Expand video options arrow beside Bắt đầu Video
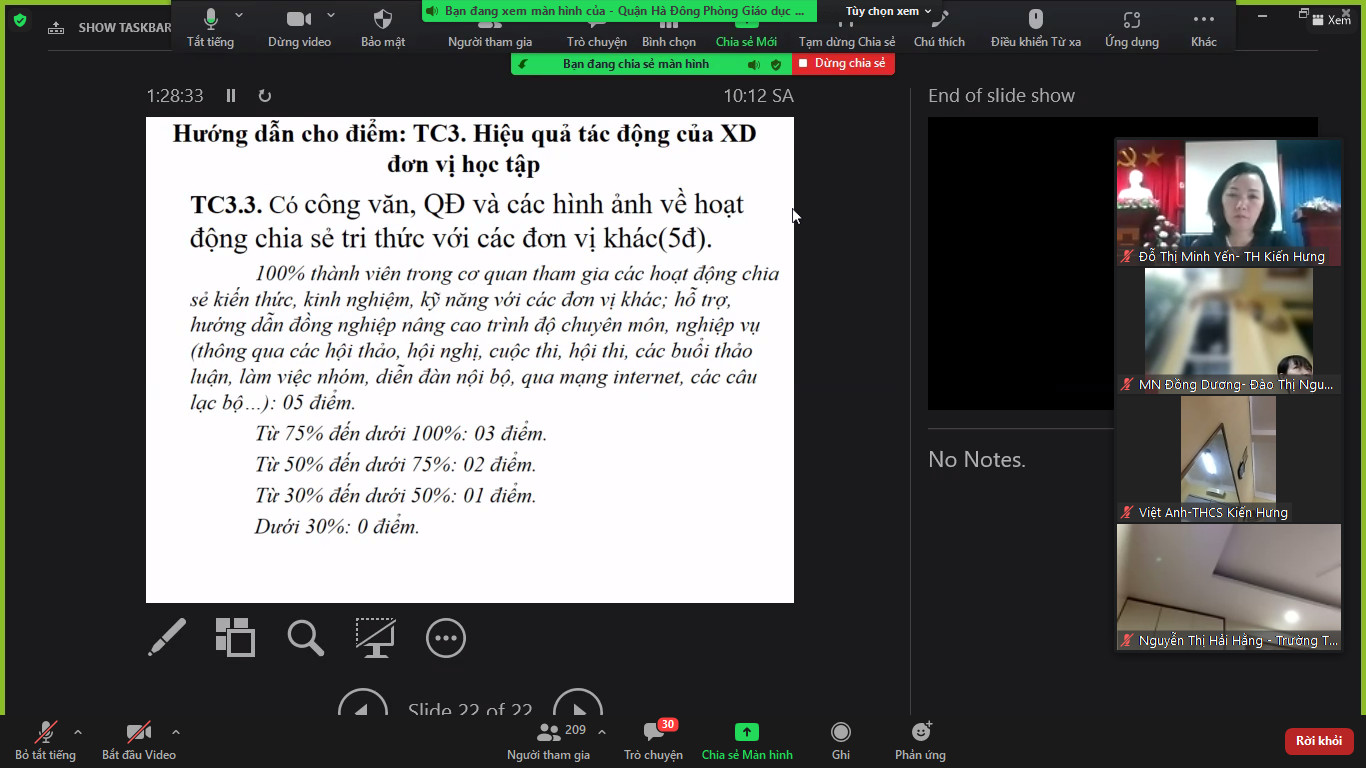The height and width of the screenshot is (768, 1366). 176,732
